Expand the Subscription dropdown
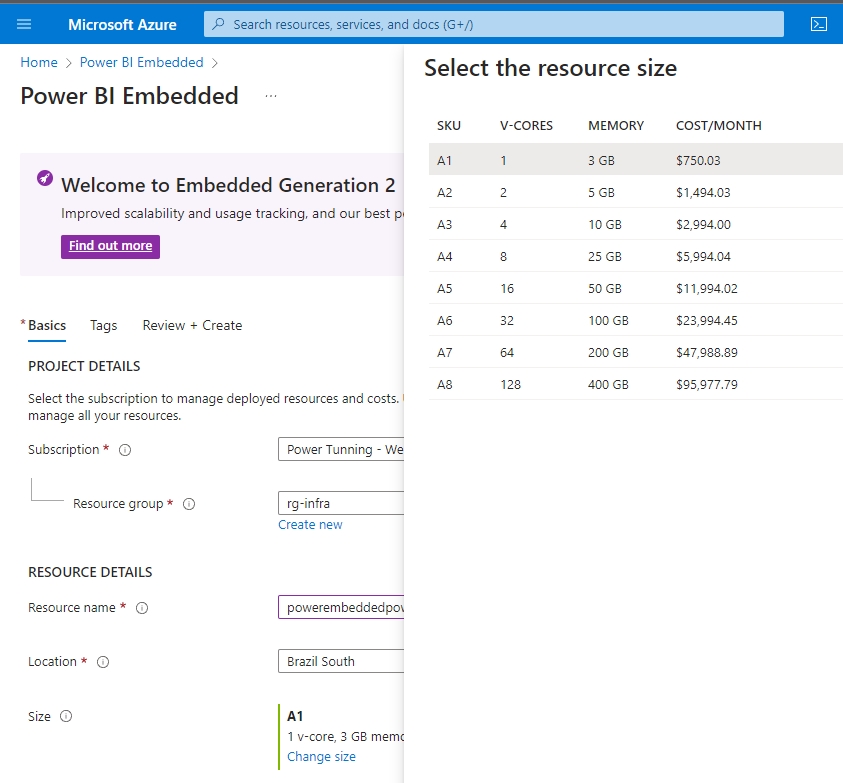843x783 pixels. 340,450
